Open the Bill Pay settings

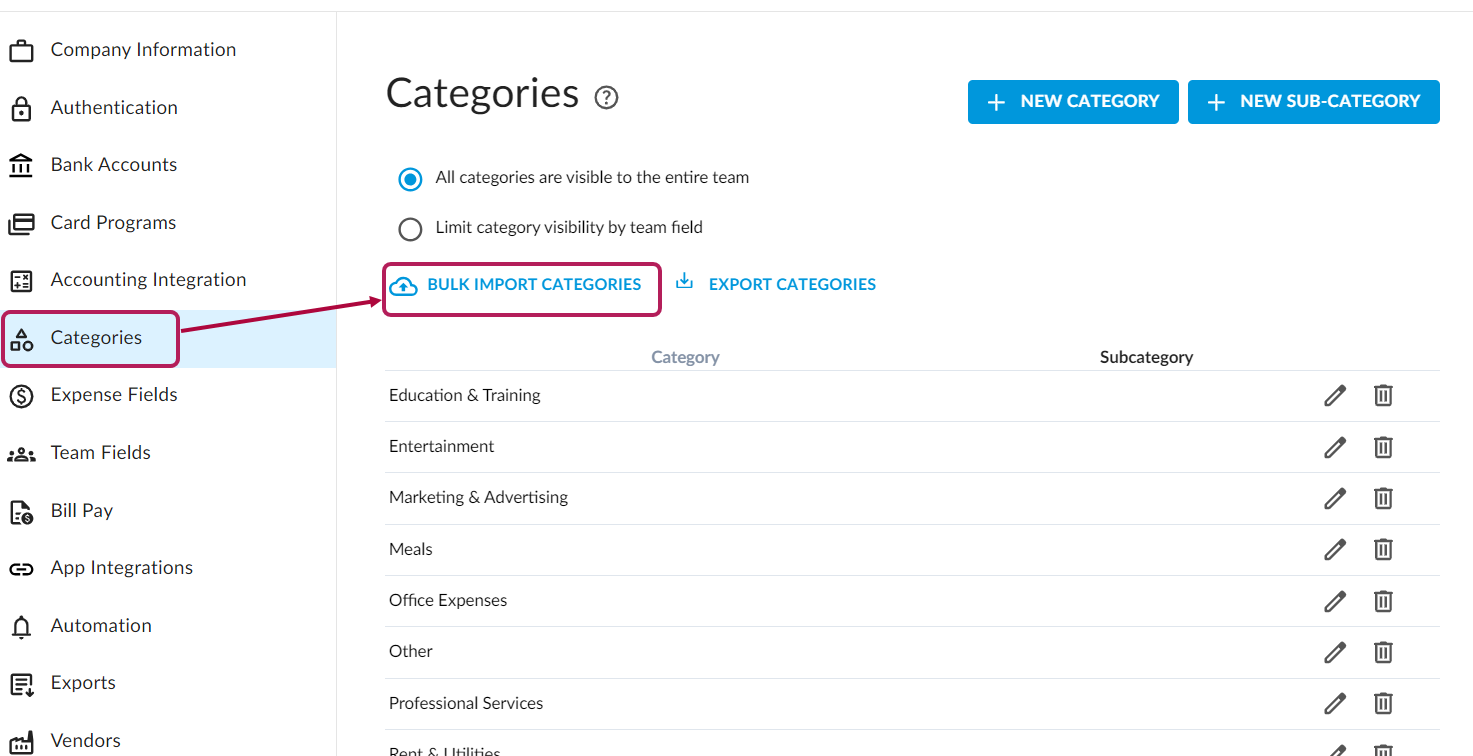tap(82, 511)
